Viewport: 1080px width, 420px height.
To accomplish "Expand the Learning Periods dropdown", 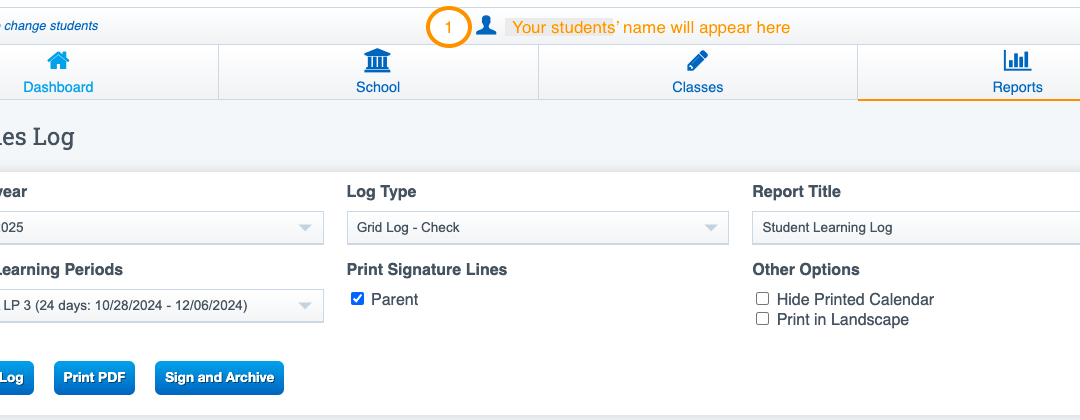I will point(160,306).
